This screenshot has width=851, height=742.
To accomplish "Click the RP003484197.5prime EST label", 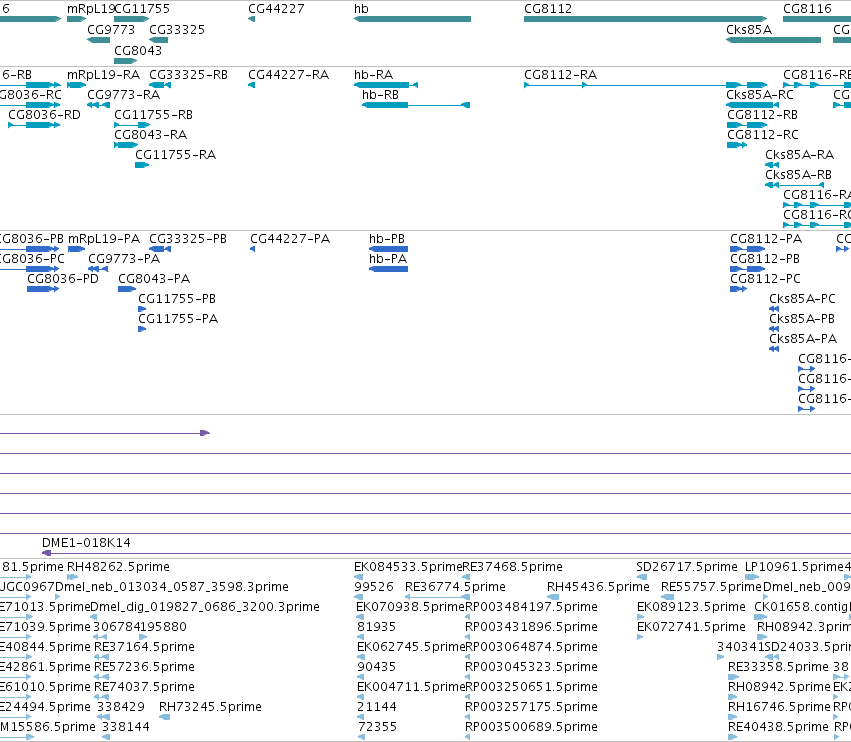I will click(x=531, y=607).
